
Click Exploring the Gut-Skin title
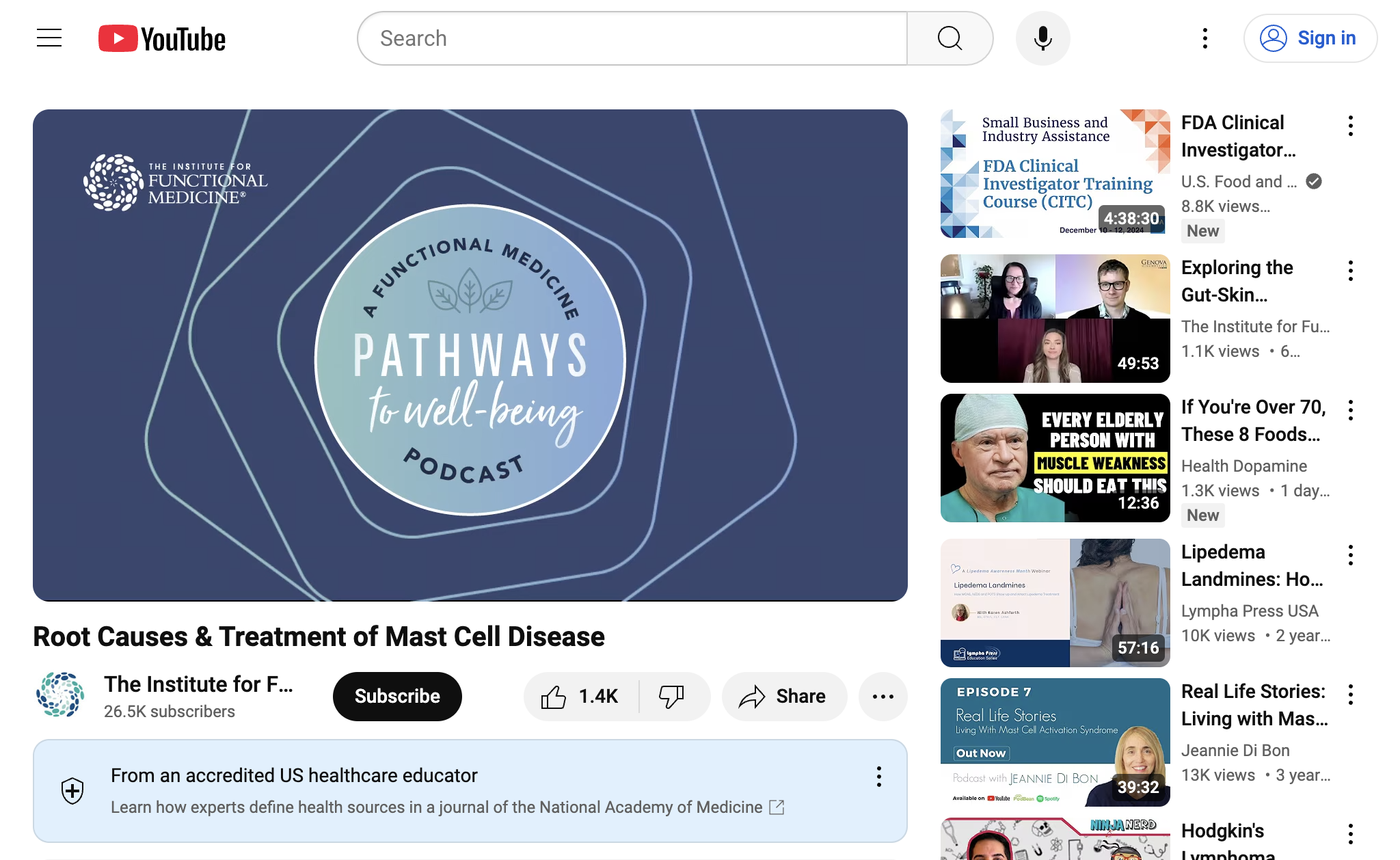pos(1237,281)
